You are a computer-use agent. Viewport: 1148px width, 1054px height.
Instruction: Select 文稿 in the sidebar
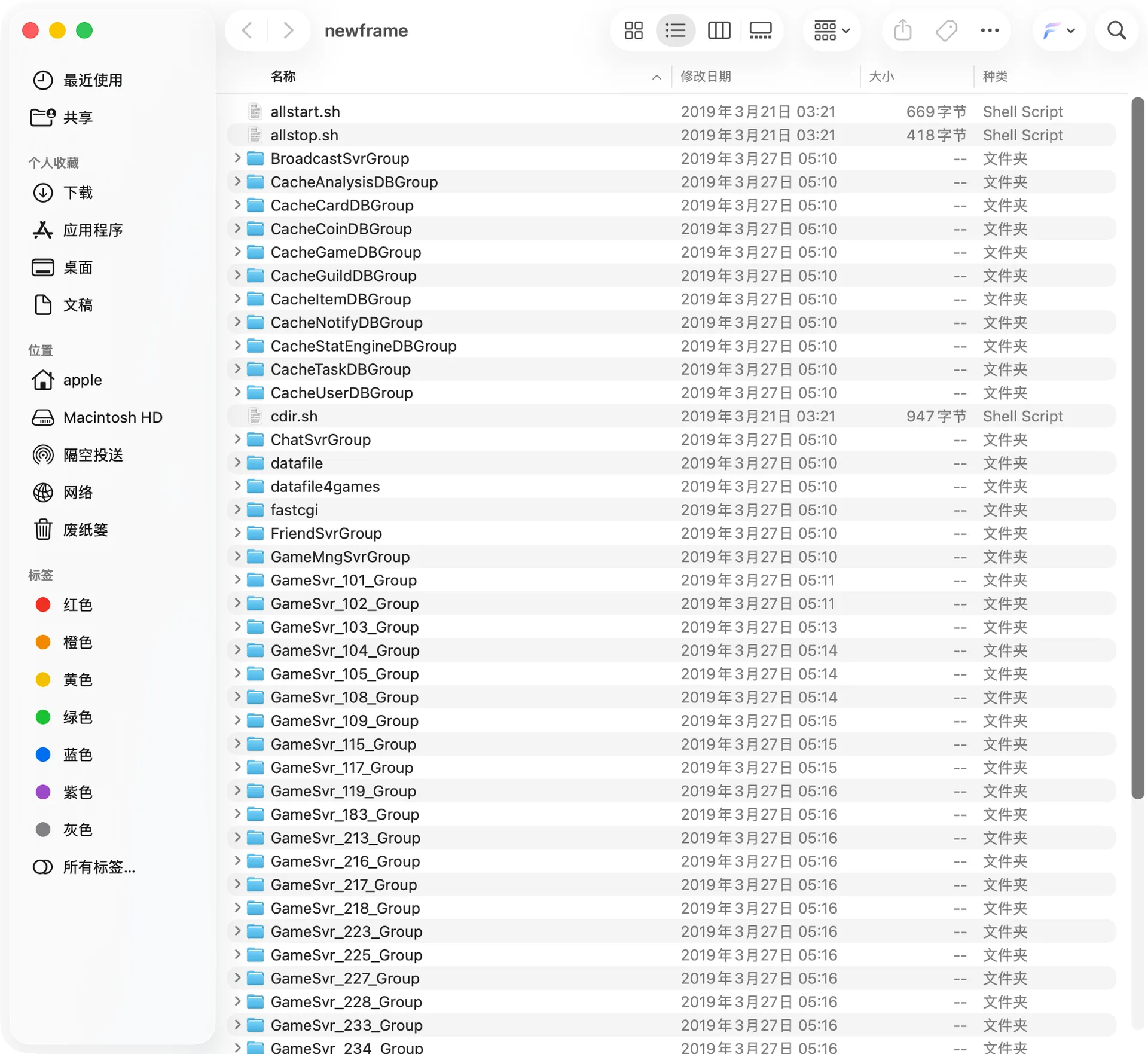tap(63, 305)
